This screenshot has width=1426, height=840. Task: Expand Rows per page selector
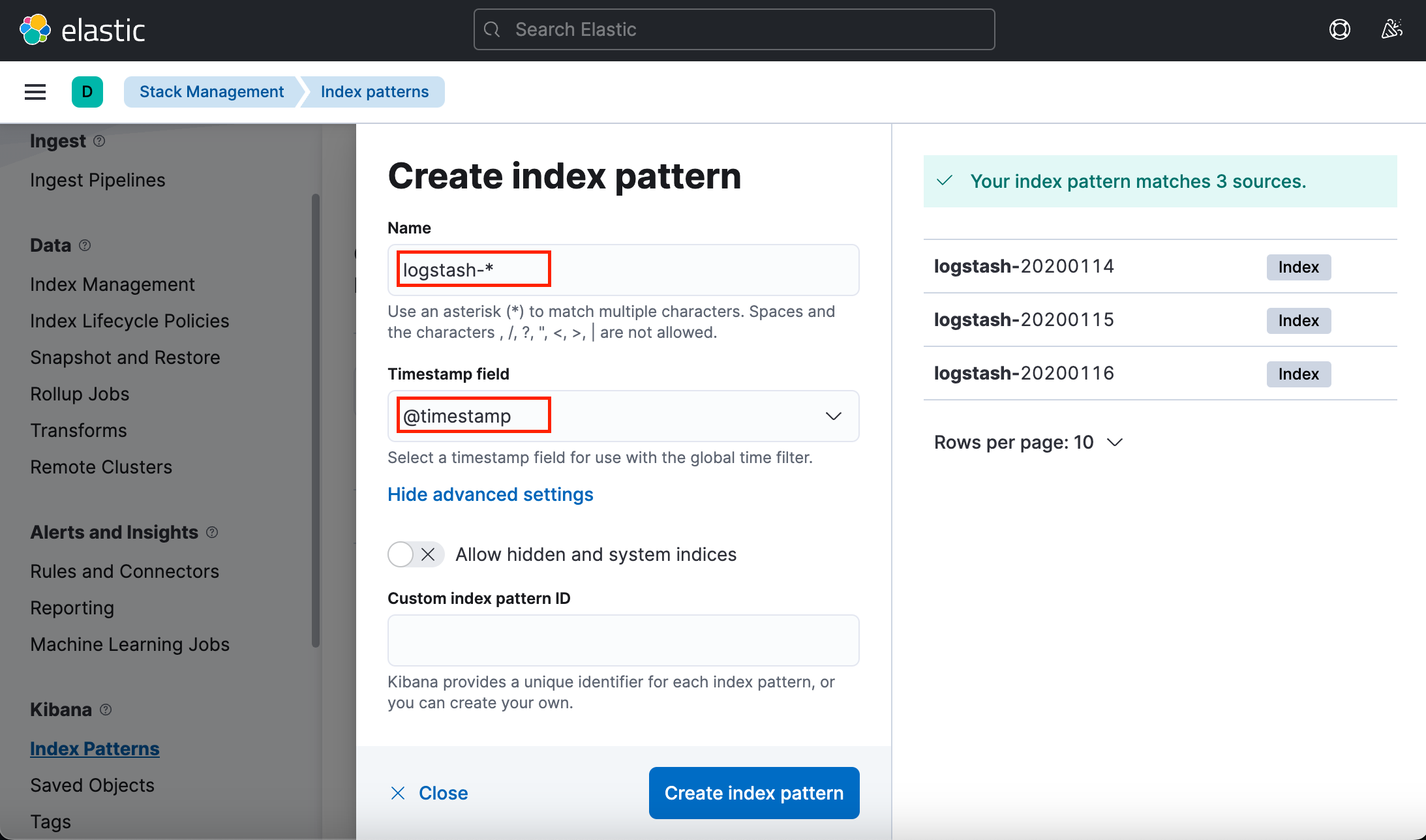tap(1028, 442)
